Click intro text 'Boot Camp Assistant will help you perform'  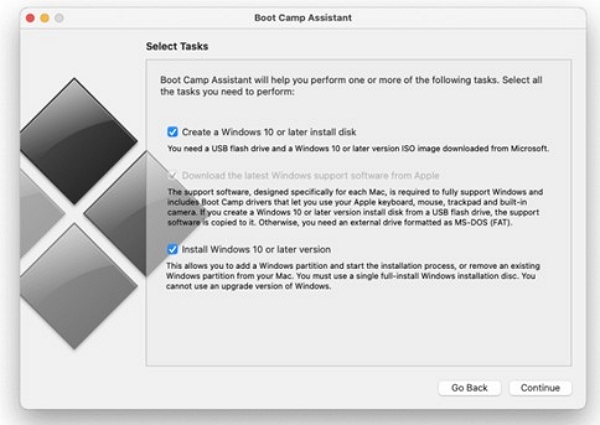click(351, 86)
